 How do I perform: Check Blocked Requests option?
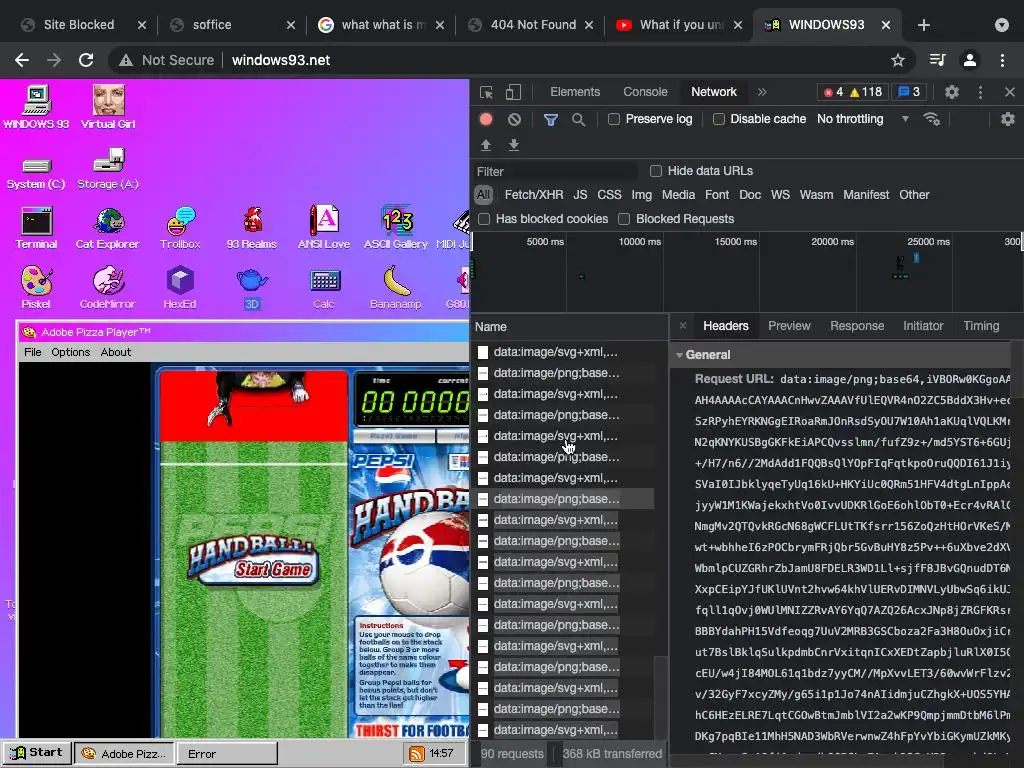tap(624, 219)
